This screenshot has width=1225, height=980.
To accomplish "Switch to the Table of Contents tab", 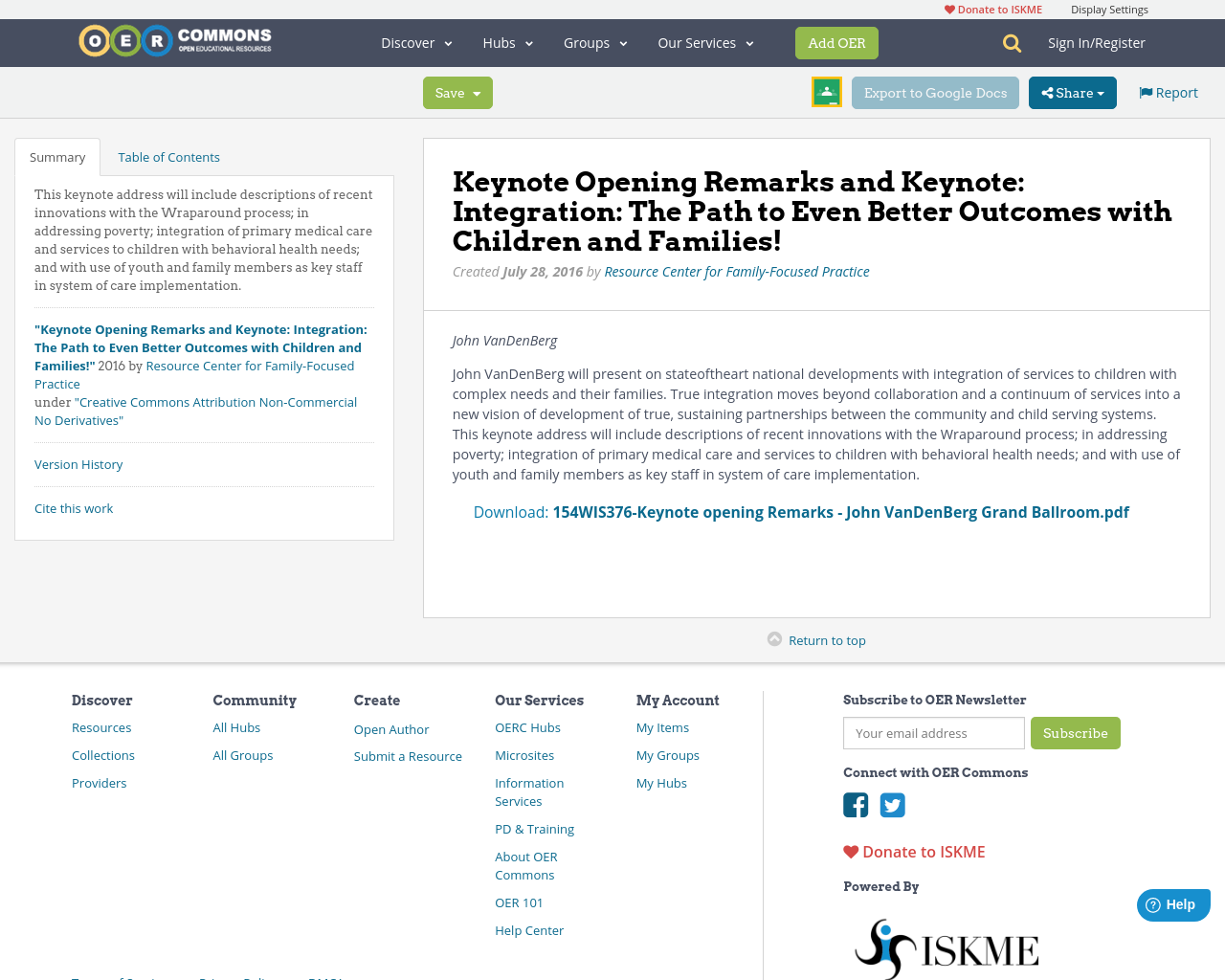I will (x=168, y=157).
